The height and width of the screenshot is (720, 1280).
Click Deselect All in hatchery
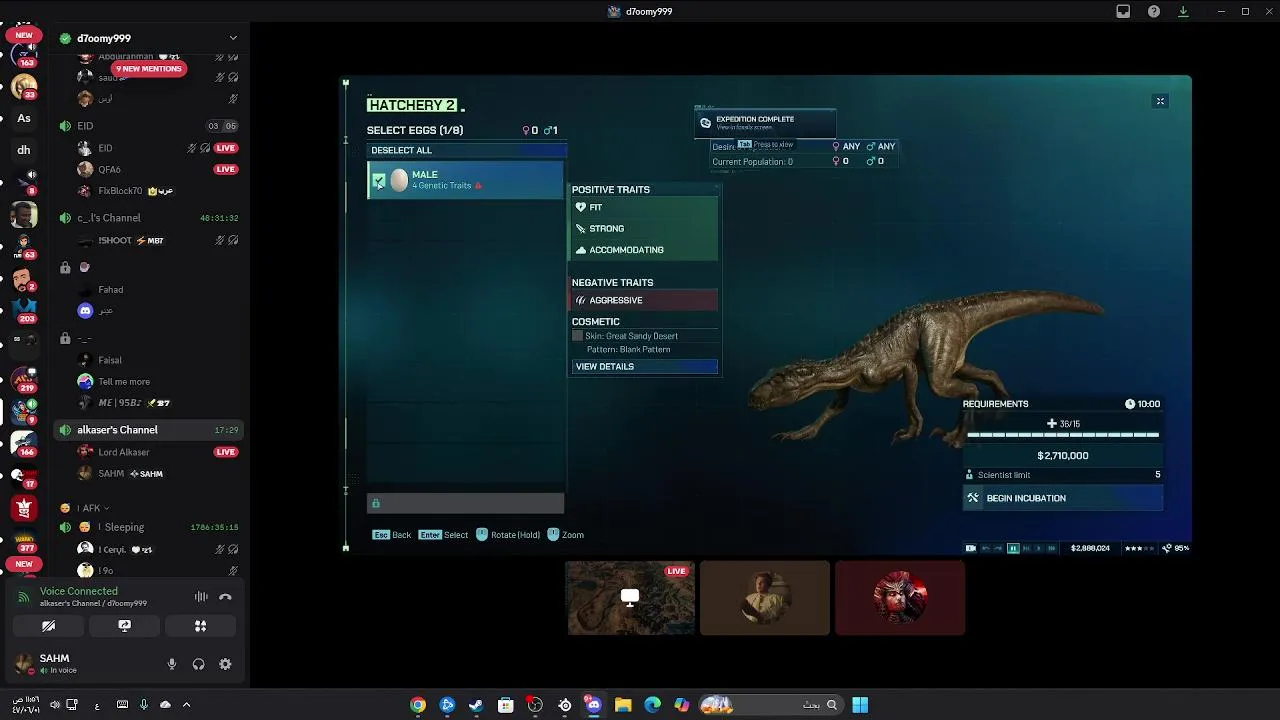(466, 150)
